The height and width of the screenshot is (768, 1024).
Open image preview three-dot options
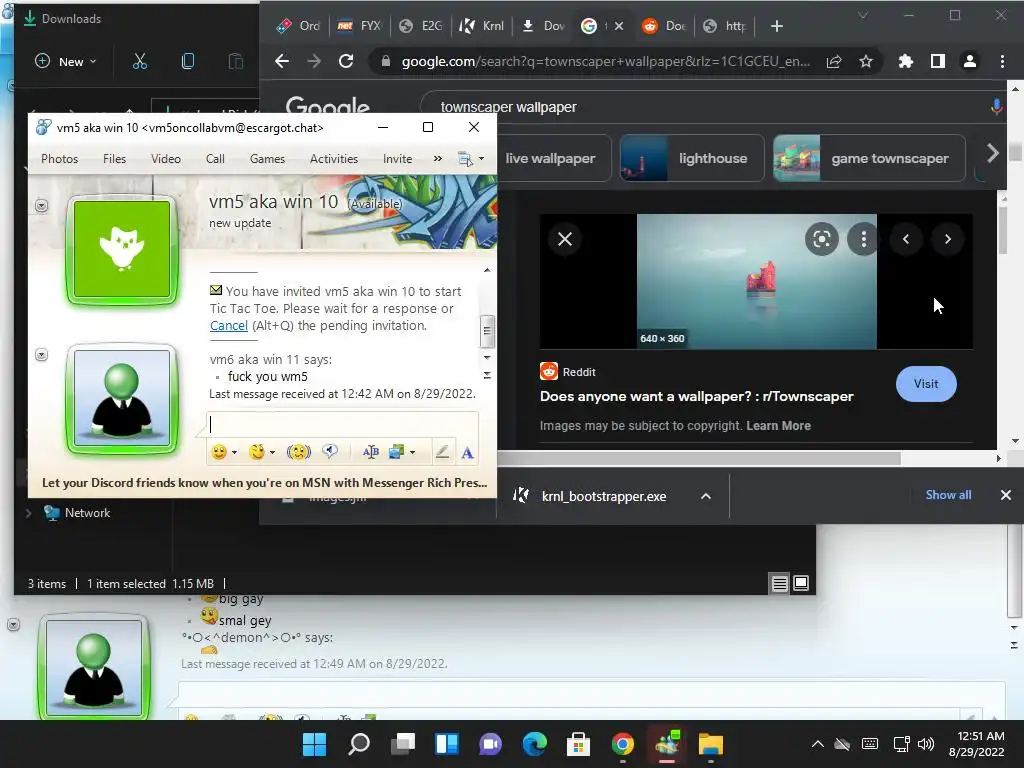point(863,239)
